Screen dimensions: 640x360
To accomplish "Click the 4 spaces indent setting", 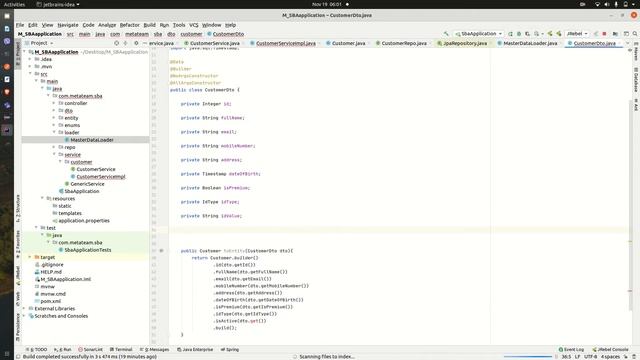I will [610, 357].
